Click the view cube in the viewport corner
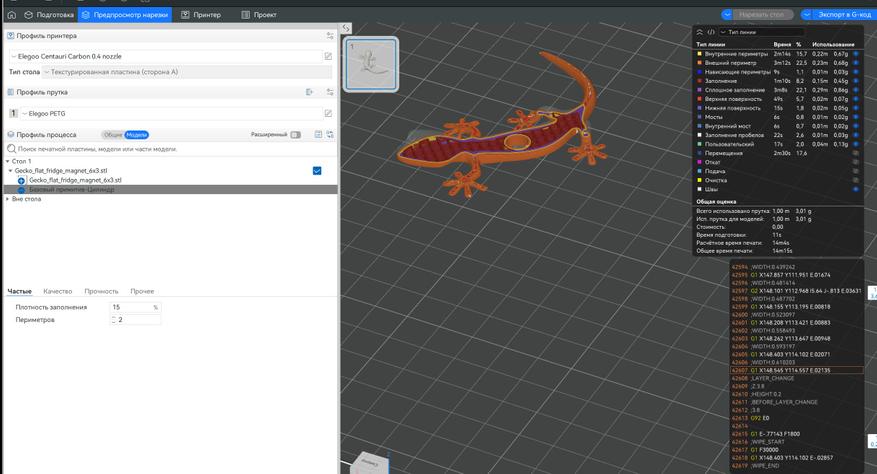The width and height of the screenshot is (877, 474). click(x=368, y=464)
